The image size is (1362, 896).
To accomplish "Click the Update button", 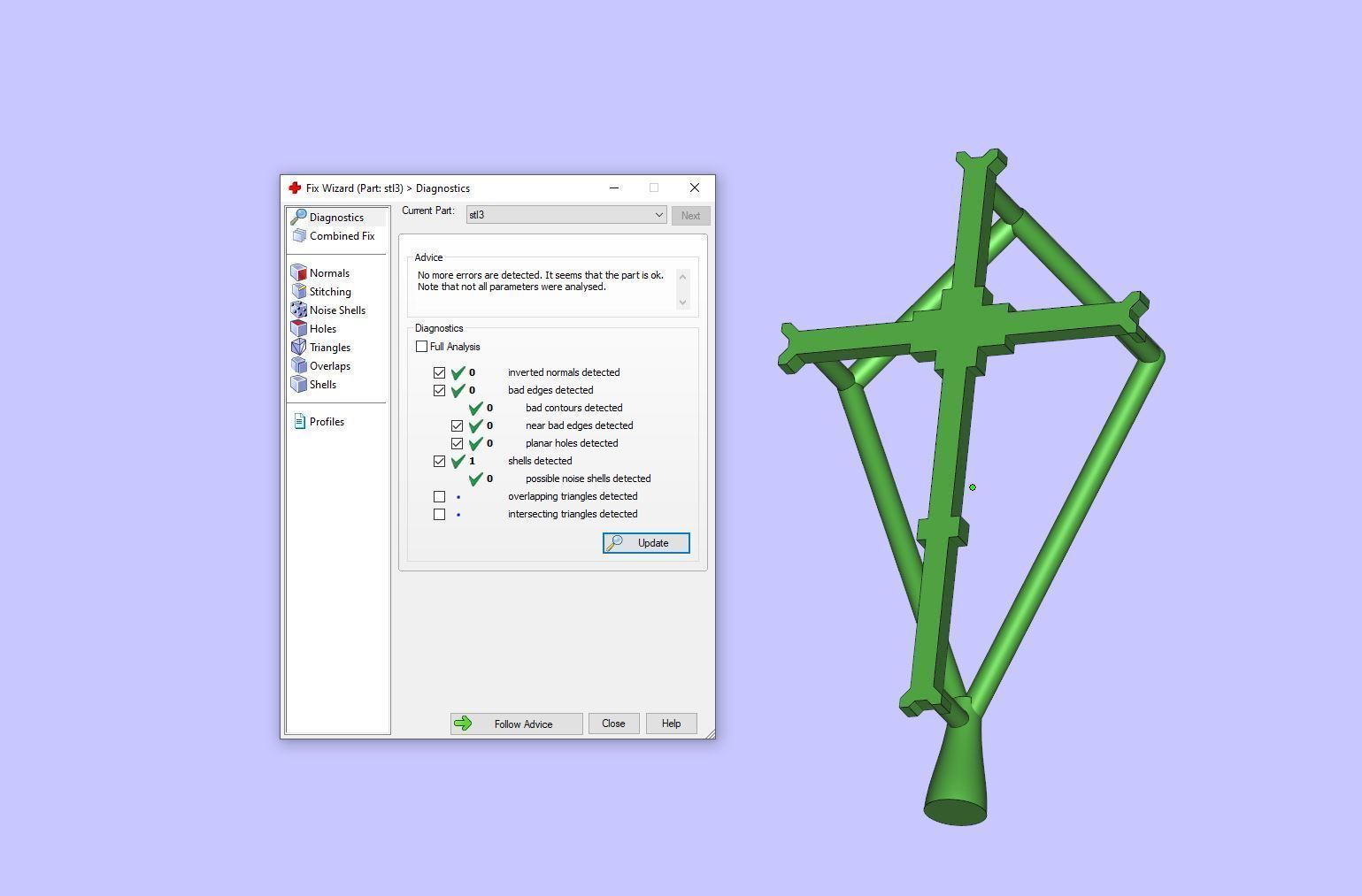I will pyautogui.click(x=646, y=543).
